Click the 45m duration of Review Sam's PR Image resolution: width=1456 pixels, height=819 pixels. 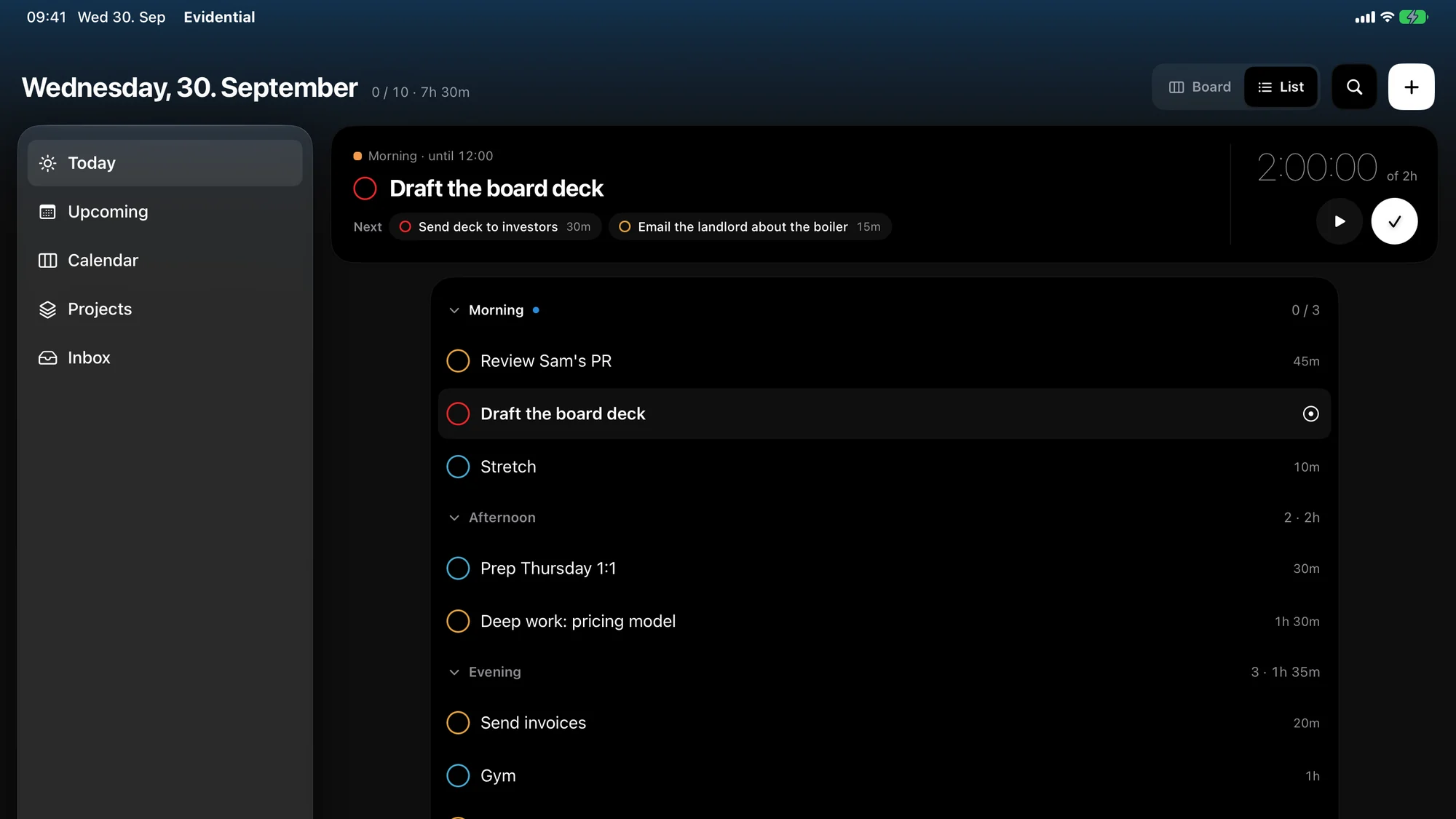(x=1306, y=361)
